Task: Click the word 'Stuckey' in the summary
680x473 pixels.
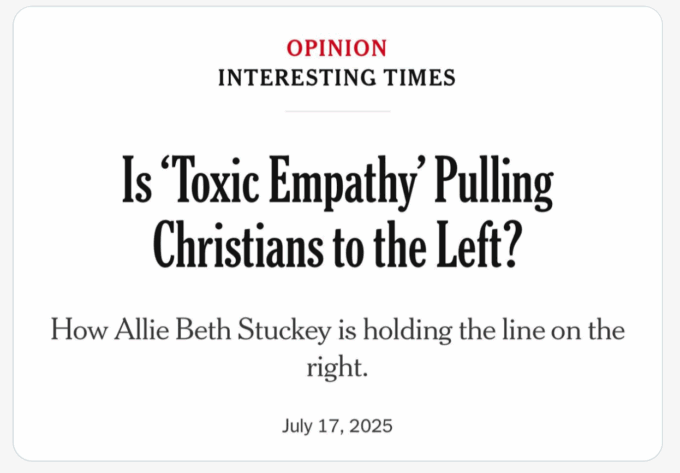Action: (284, 331)
